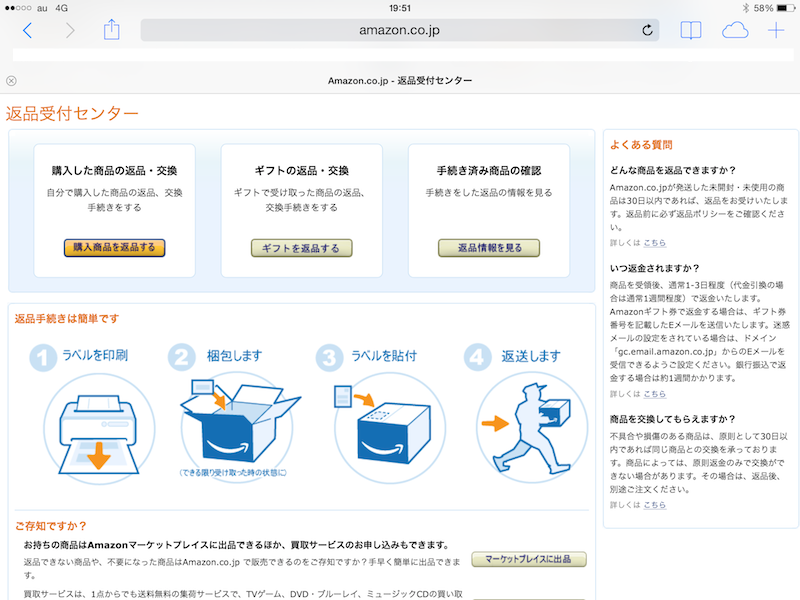Add a new tab with plus icon
800x600 pixels.
pyautogui.click(x=776, y=30)
